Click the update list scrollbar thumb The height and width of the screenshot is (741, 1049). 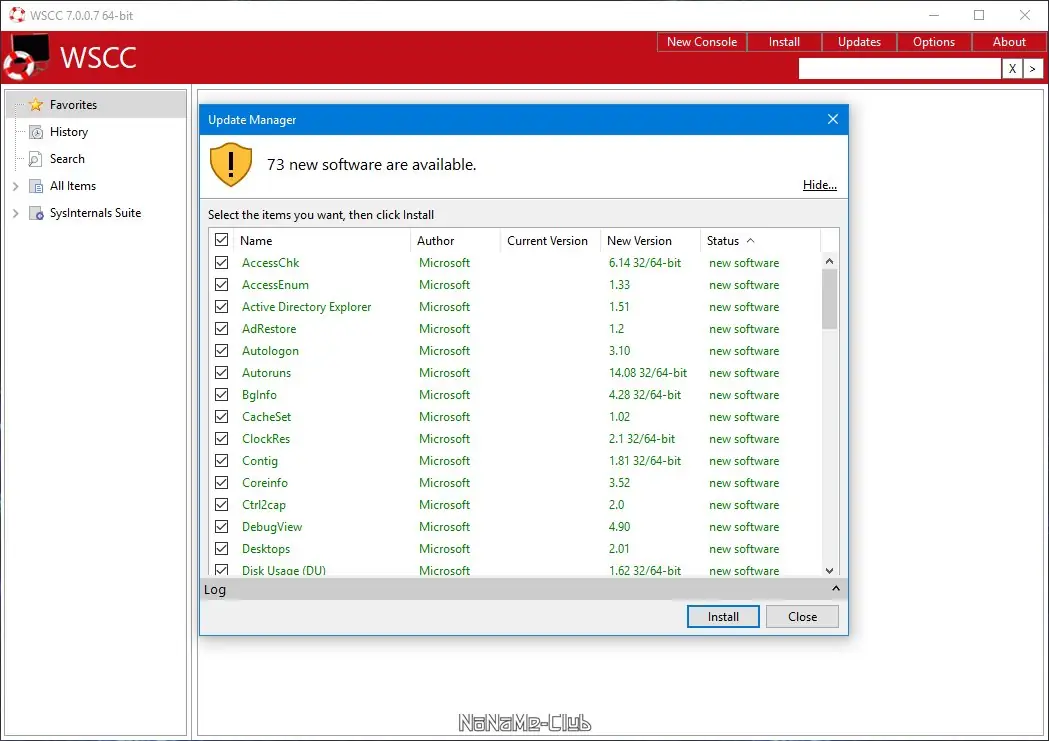click(830, 299)
